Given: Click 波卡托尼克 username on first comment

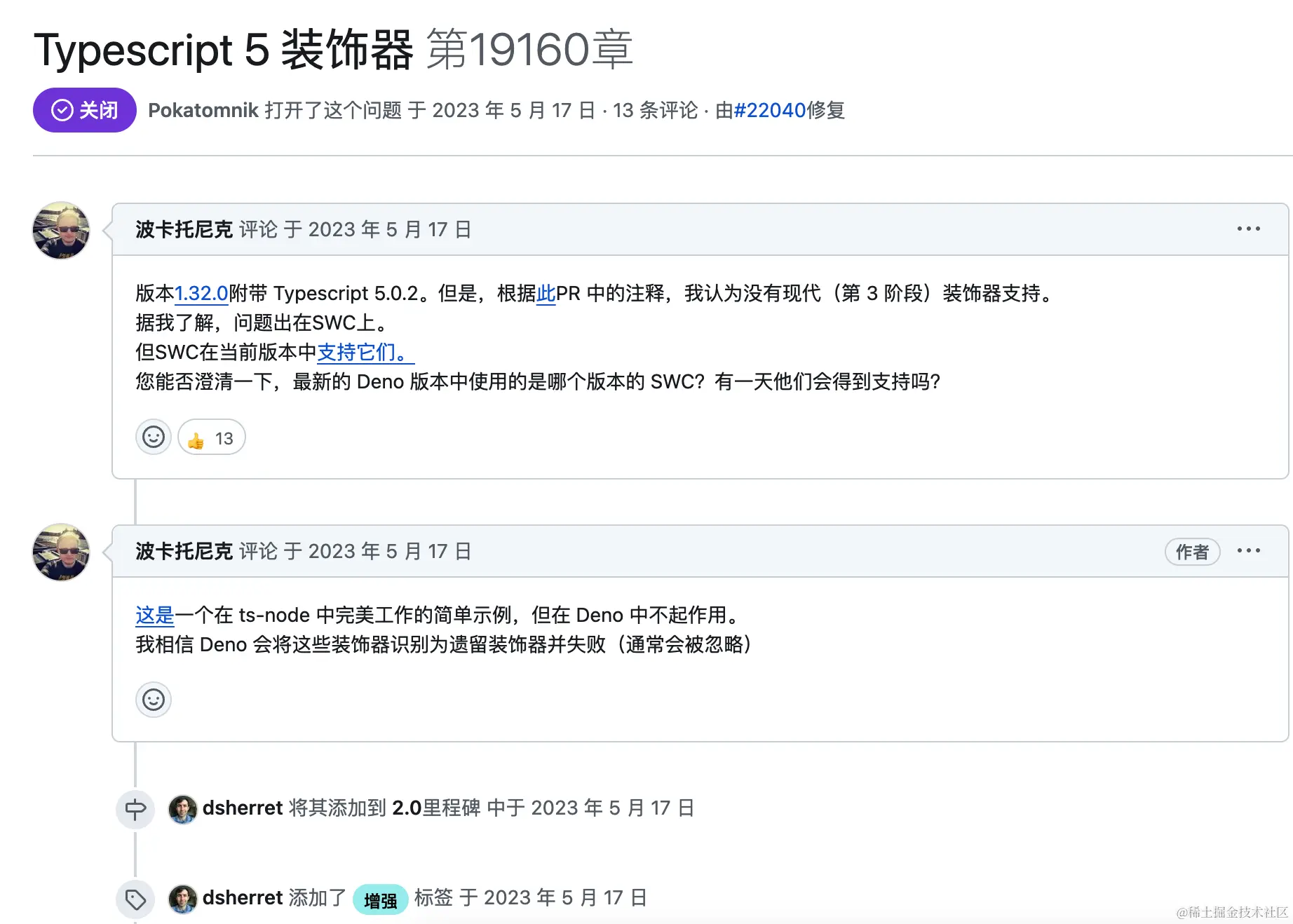Looking at the screenshot, I should [184, 229].
